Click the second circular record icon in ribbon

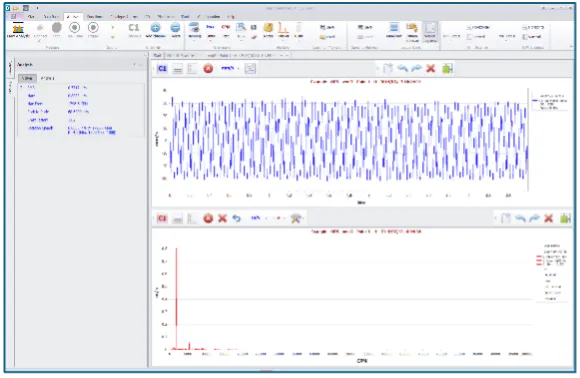[93, 27]
